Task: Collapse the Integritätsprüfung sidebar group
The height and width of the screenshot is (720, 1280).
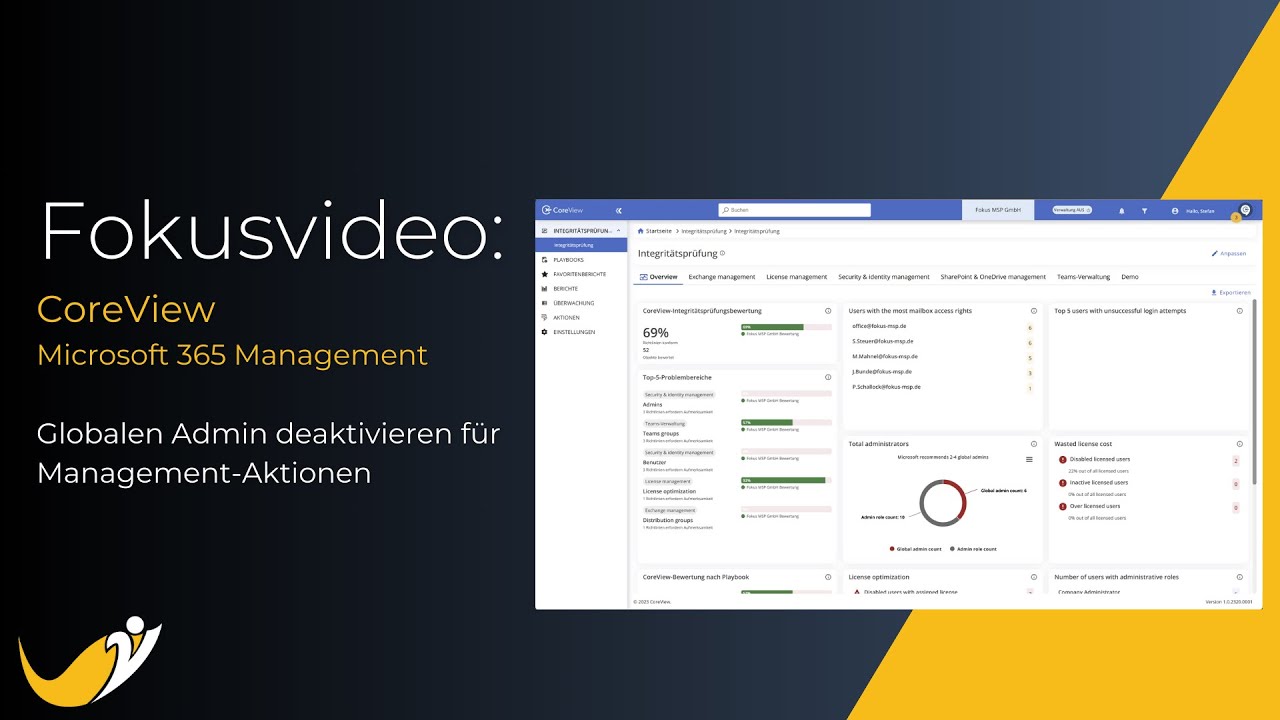Action: tap(618, 230)
